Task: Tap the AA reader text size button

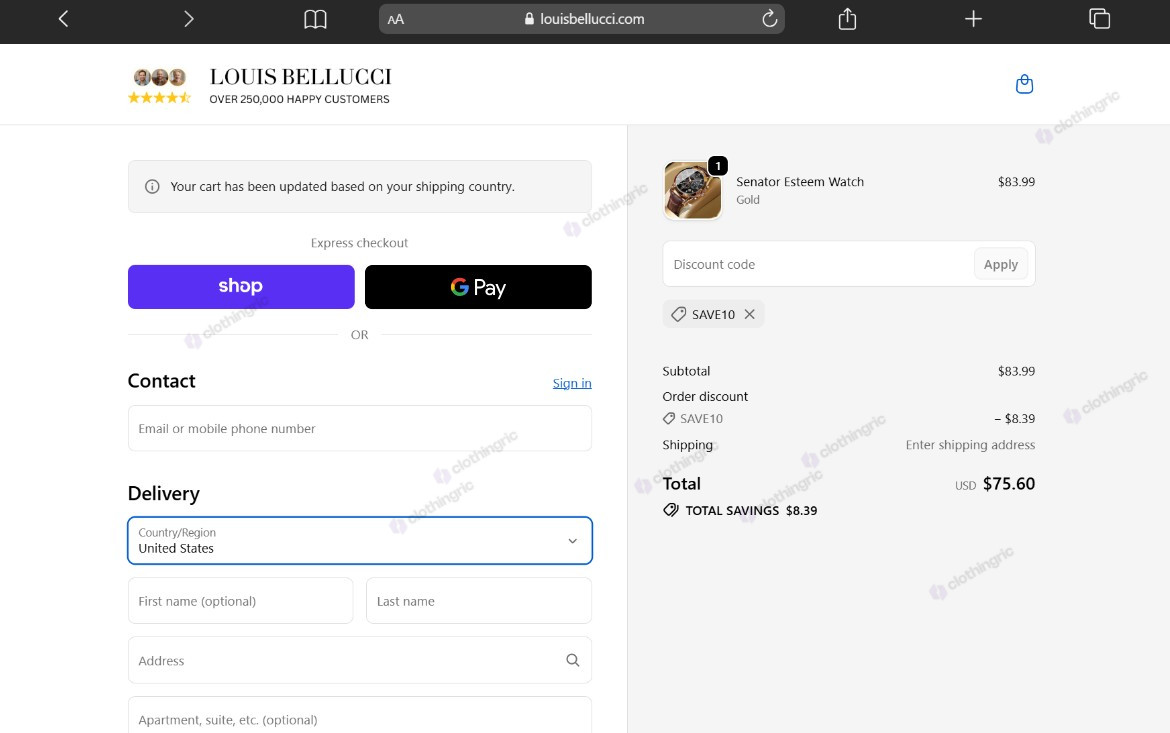Action: pyautogui.click(x=395, y=19)
